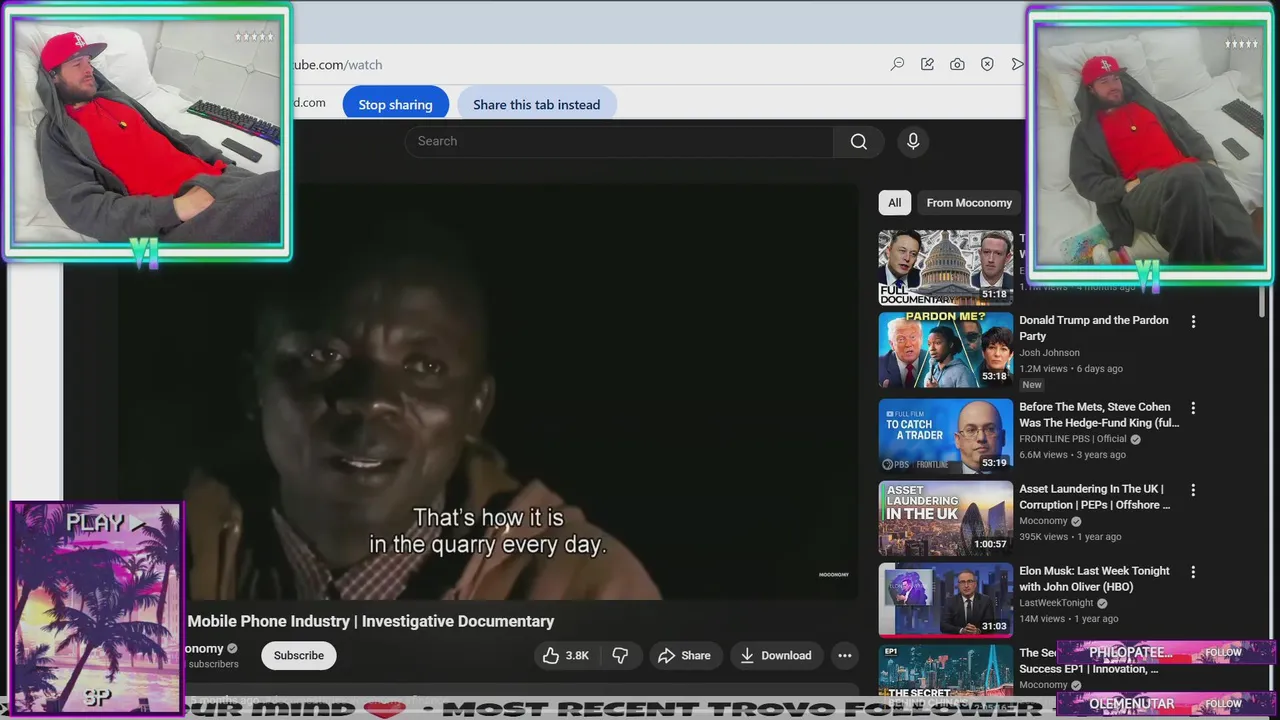Click the Mobile Phone Industry video title

371,621
